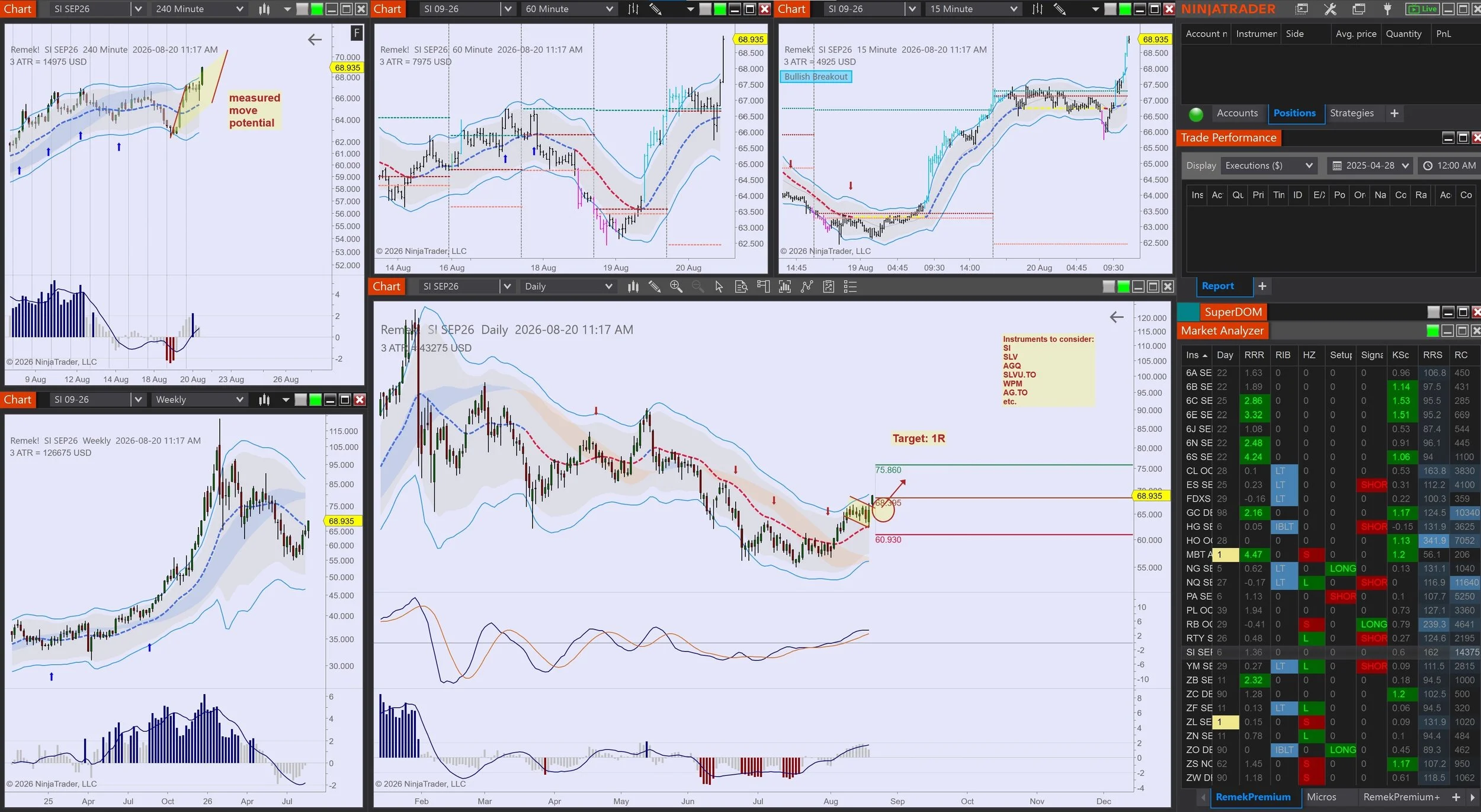Click NinjaTrader Tools wrench icon

click(1330, 9)
